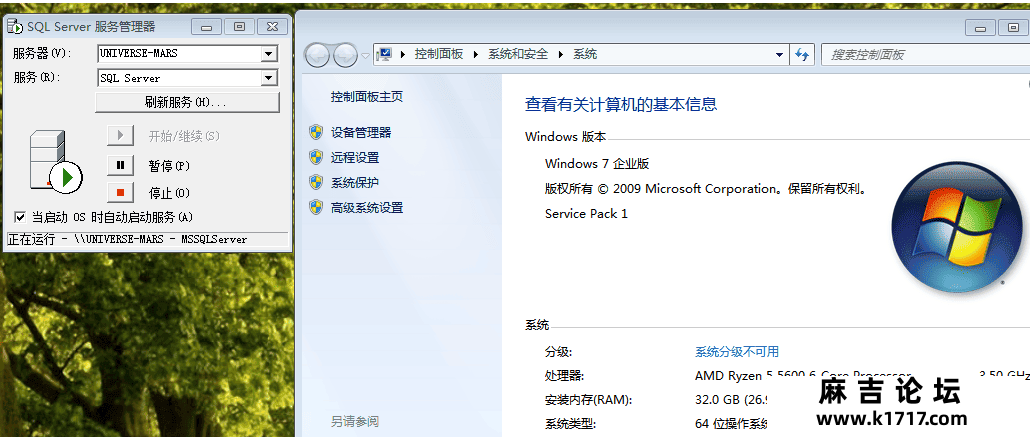The width and height of the screenshot is (1030, 437).
Task: Open Advanced System Settings link
Action: pos(367,208)
